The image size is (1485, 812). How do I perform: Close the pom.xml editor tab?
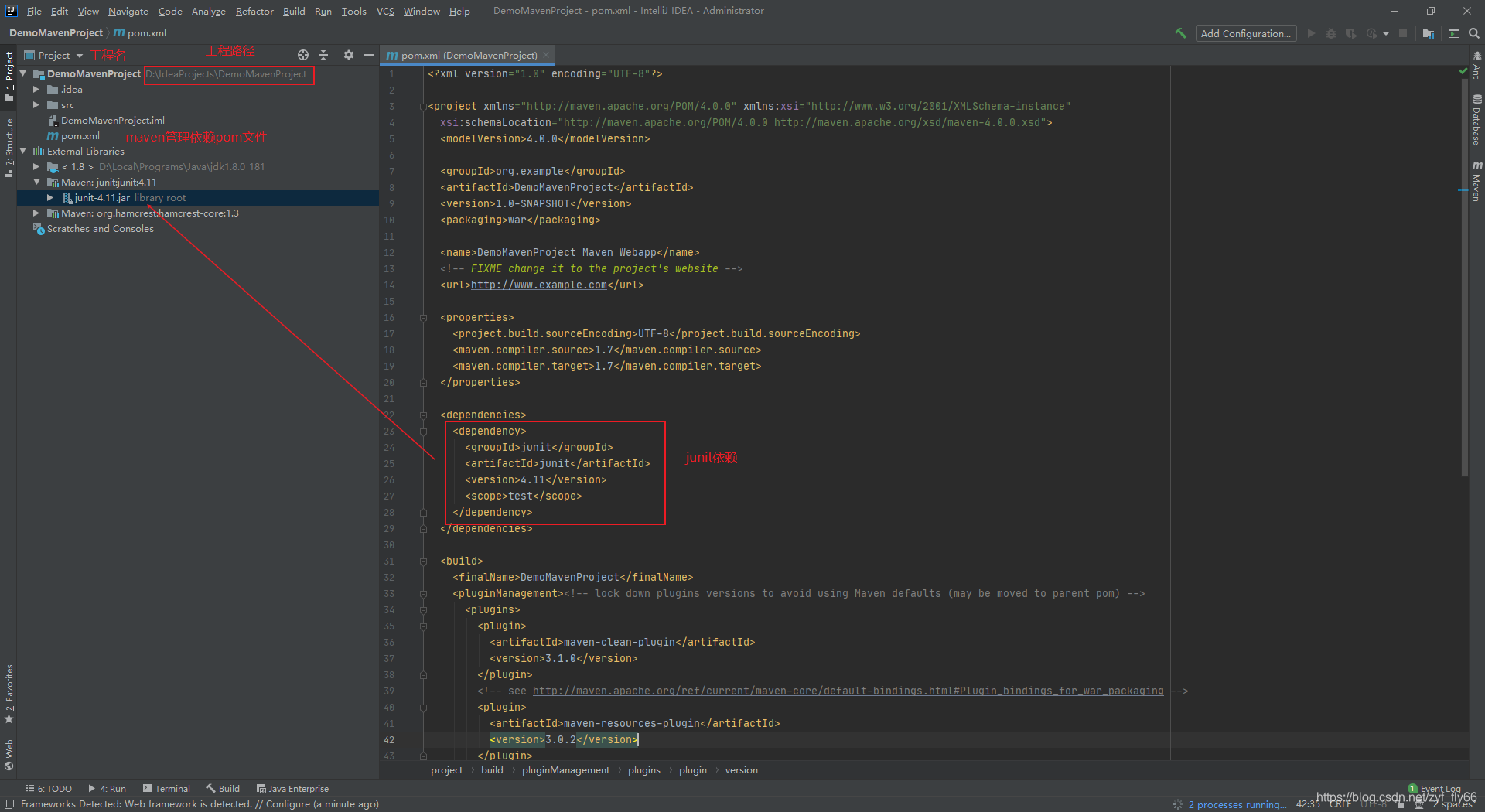click(x=546, y=55)
